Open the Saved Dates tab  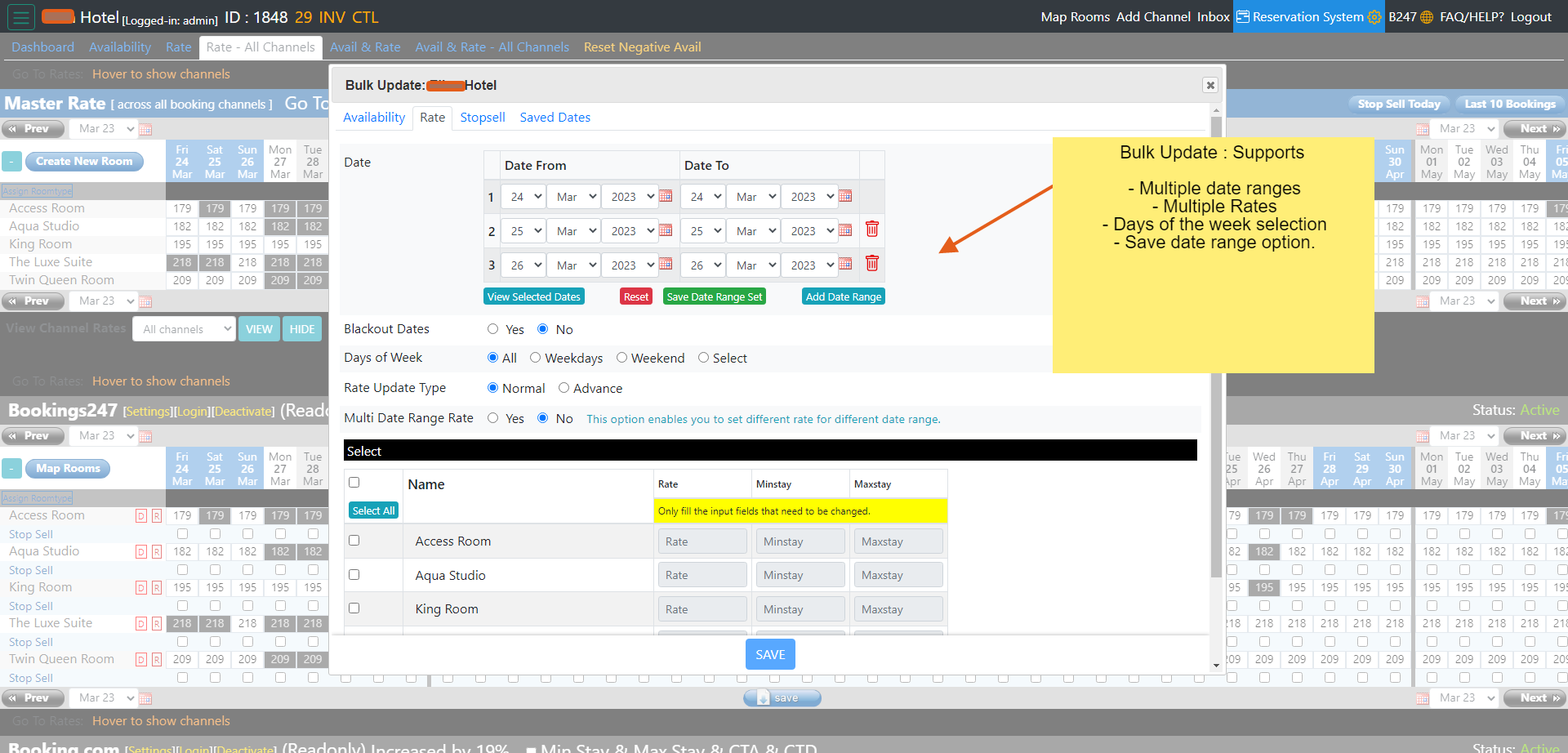(555, 118)
